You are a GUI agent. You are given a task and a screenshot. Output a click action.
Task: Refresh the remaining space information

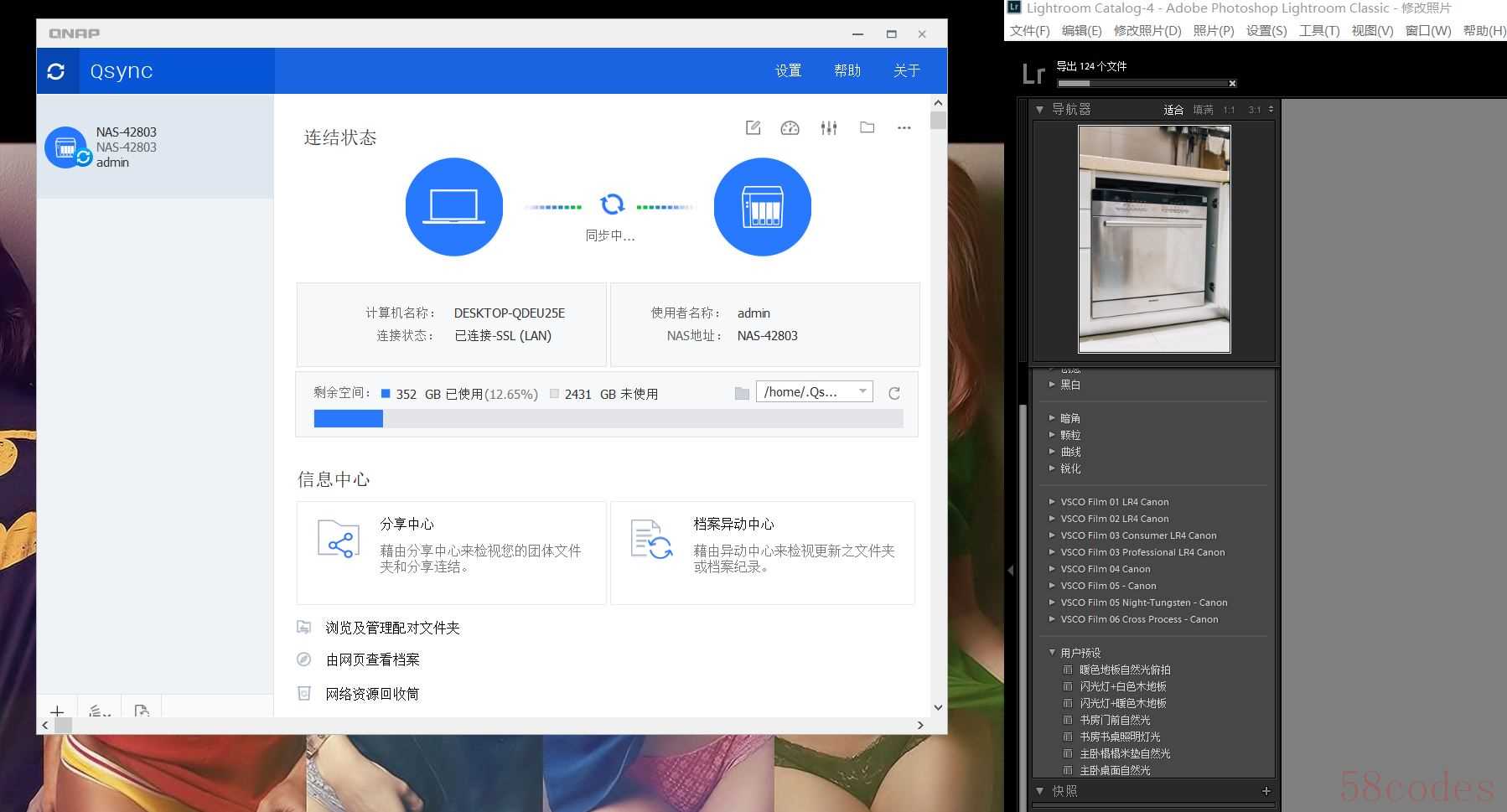coord(894,394)
